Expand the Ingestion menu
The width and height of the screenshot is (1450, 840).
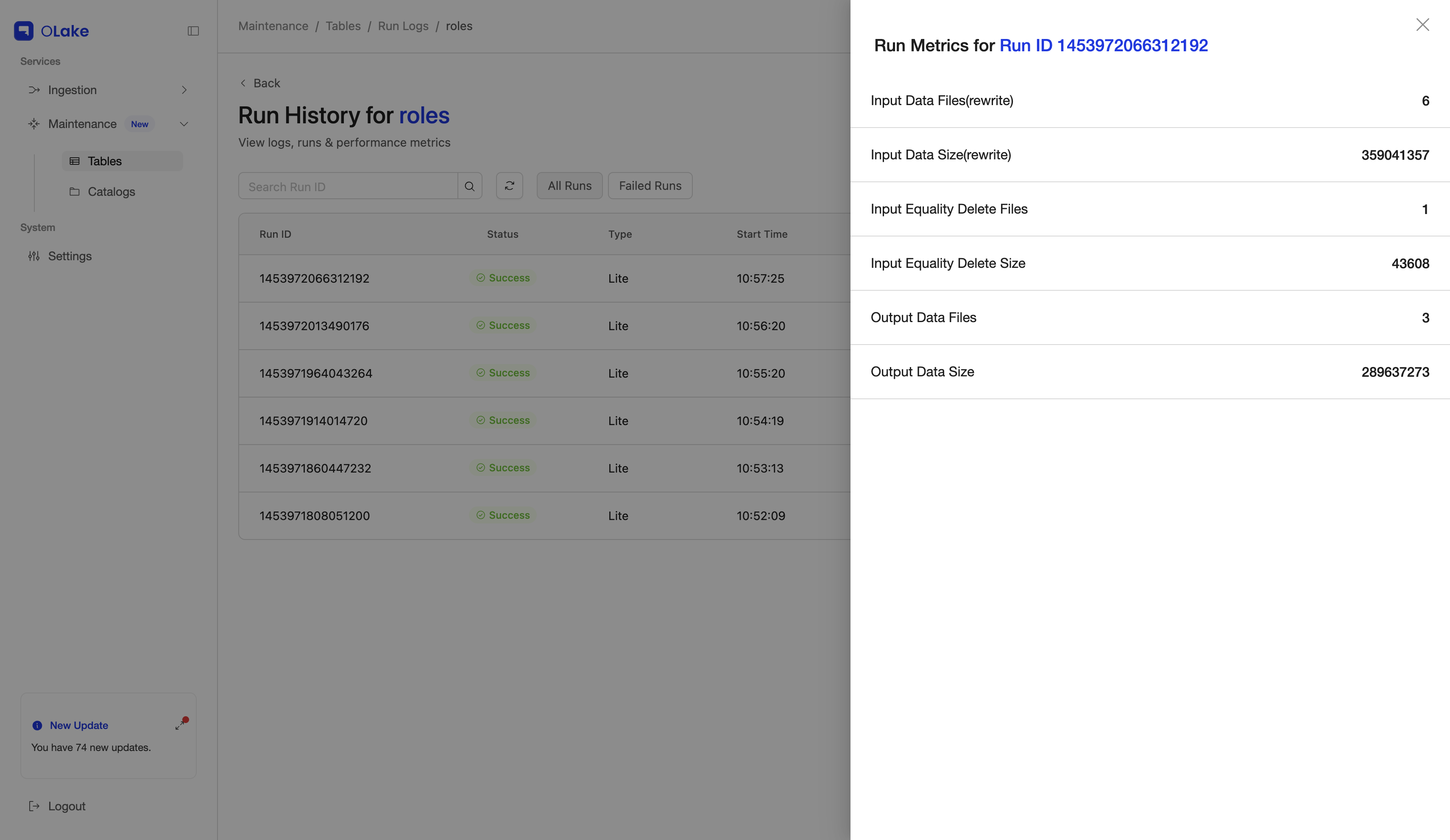(x=184, y=90)
